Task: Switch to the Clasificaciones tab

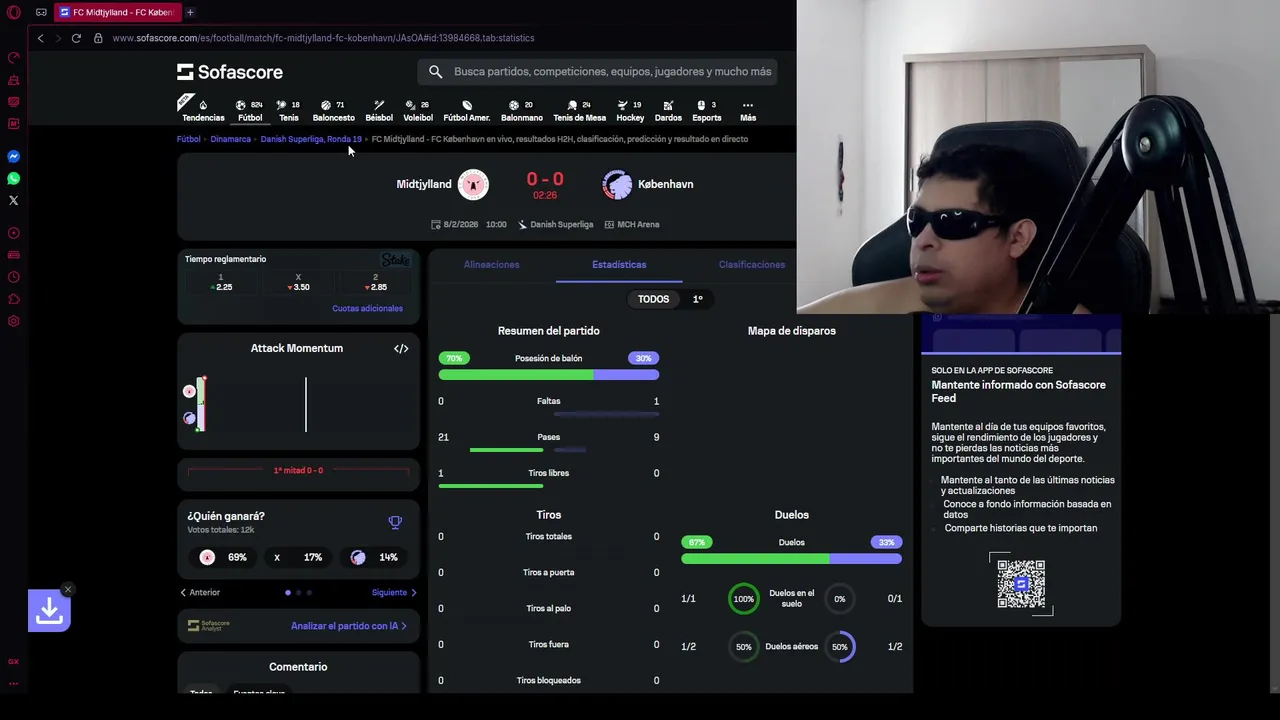Action: [751, 264]
